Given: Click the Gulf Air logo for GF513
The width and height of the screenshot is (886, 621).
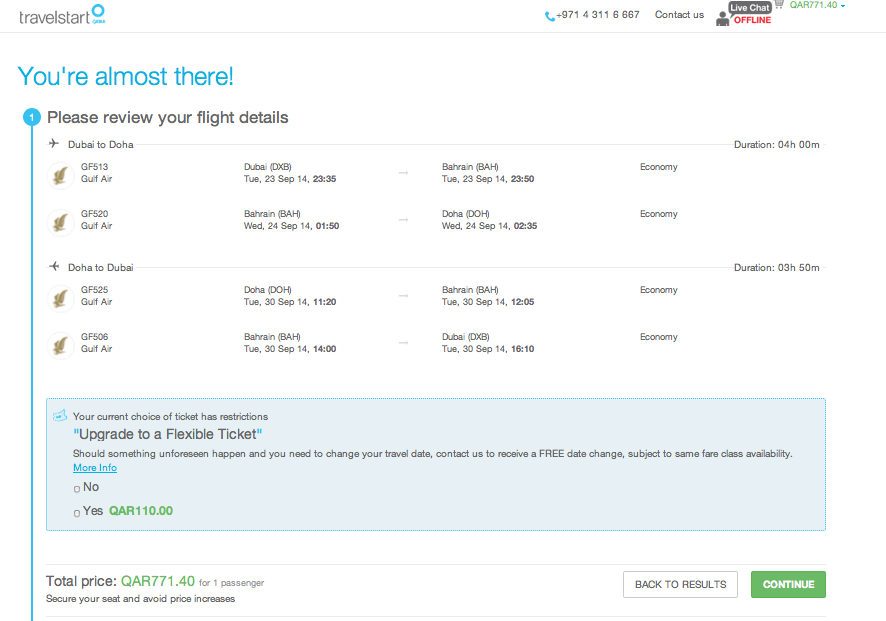Looking at the screenshot, I should click(x=62, y=174).
